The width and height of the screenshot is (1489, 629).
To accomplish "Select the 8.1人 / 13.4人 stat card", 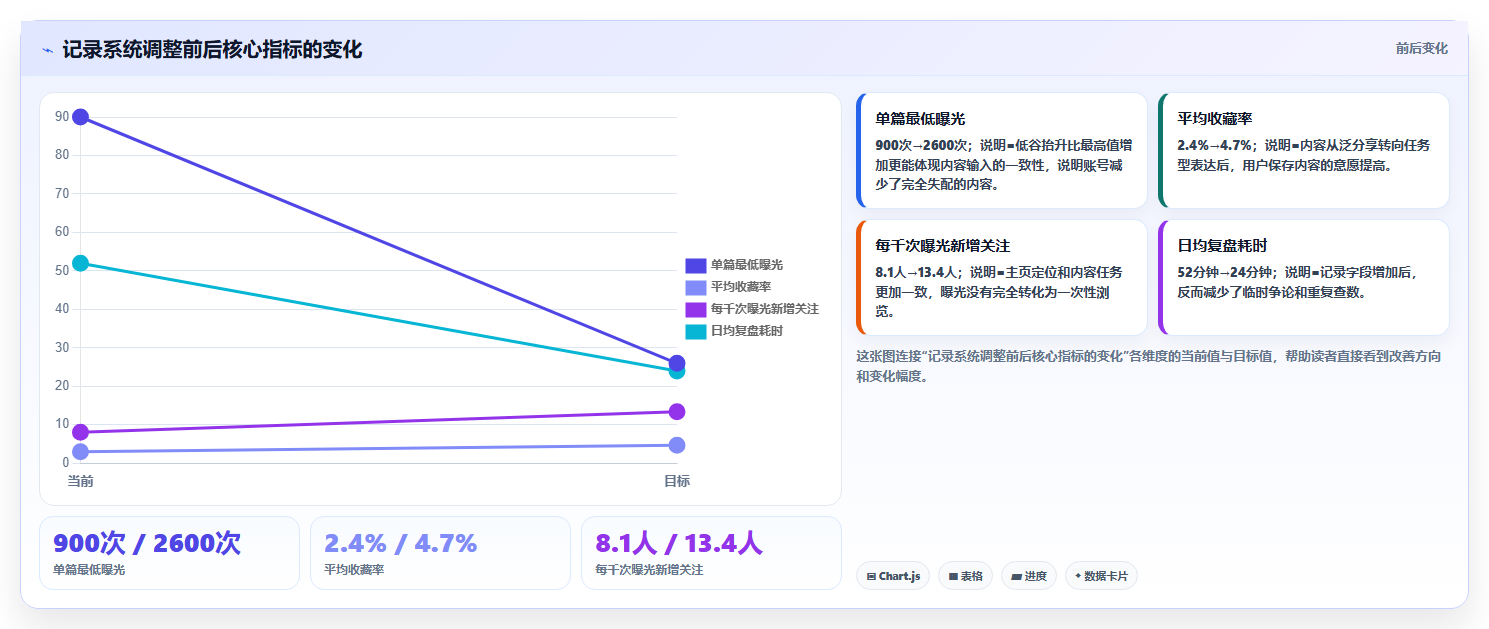I will (x=711, y=553).
